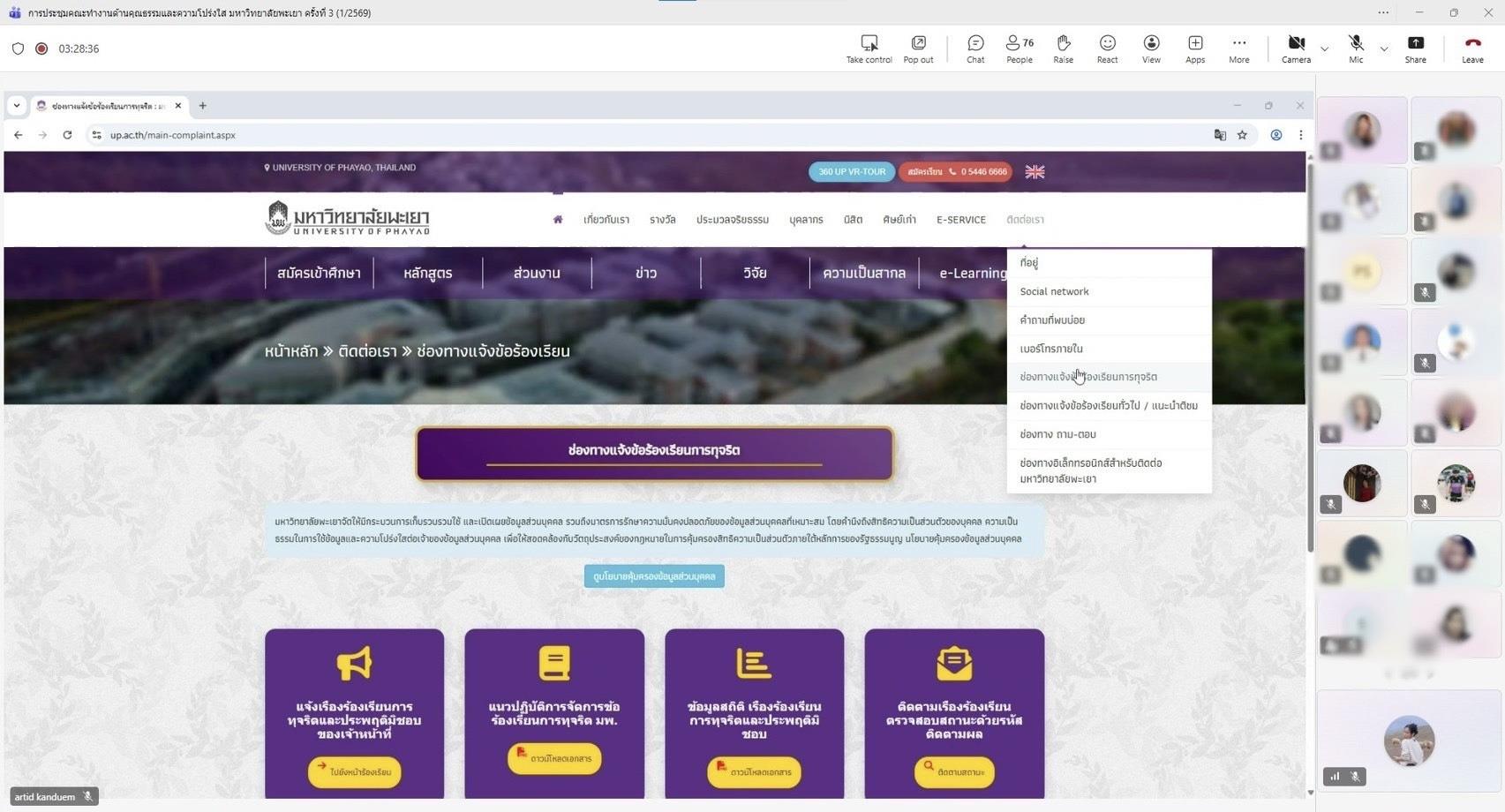Click the E-SERVICE navigation menu

pyautogui.click(x=960, y=220)
